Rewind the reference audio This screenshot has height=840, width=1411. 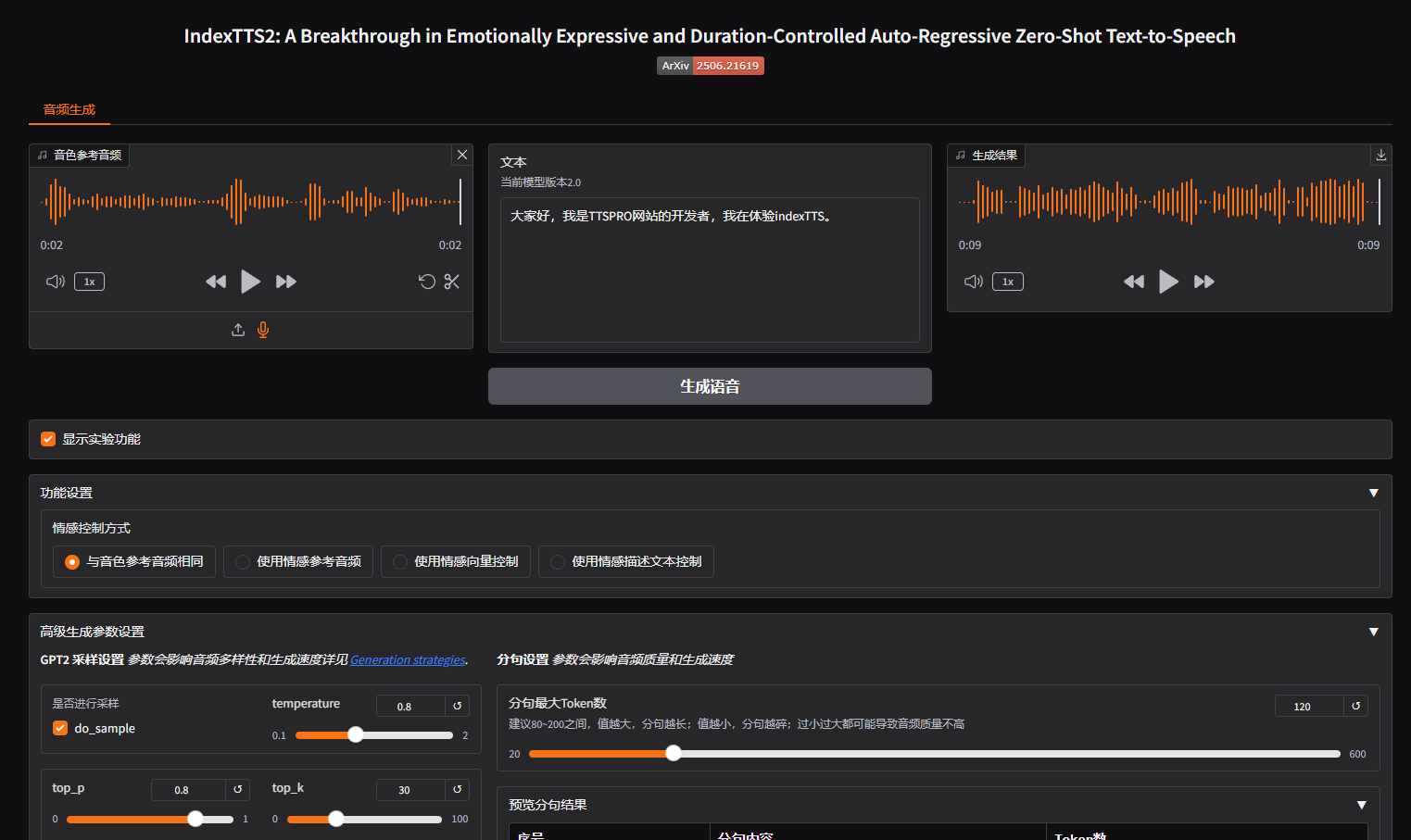click(216, 282)
